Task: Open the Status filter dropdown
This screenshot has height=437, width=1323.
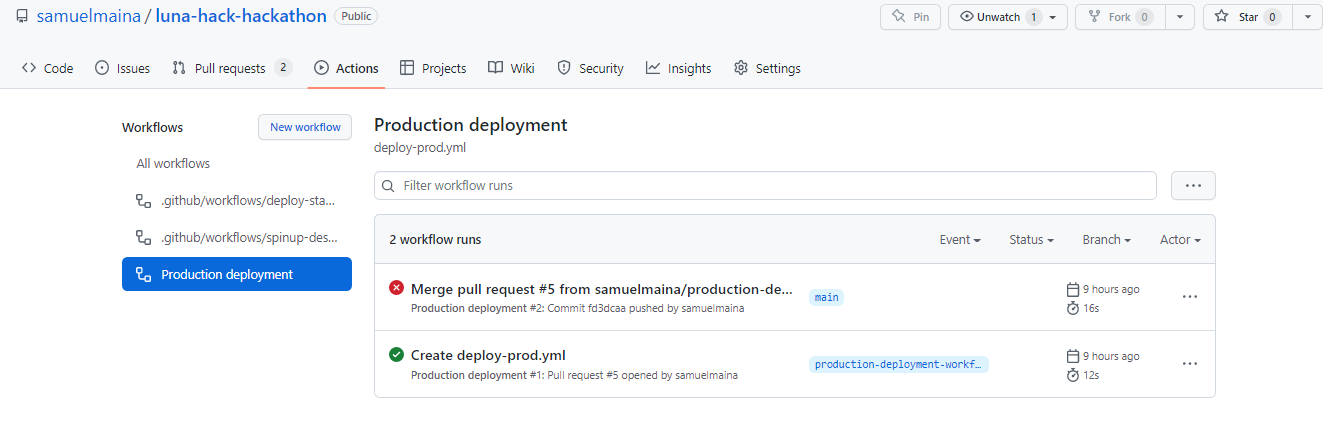Action: 1031,240
